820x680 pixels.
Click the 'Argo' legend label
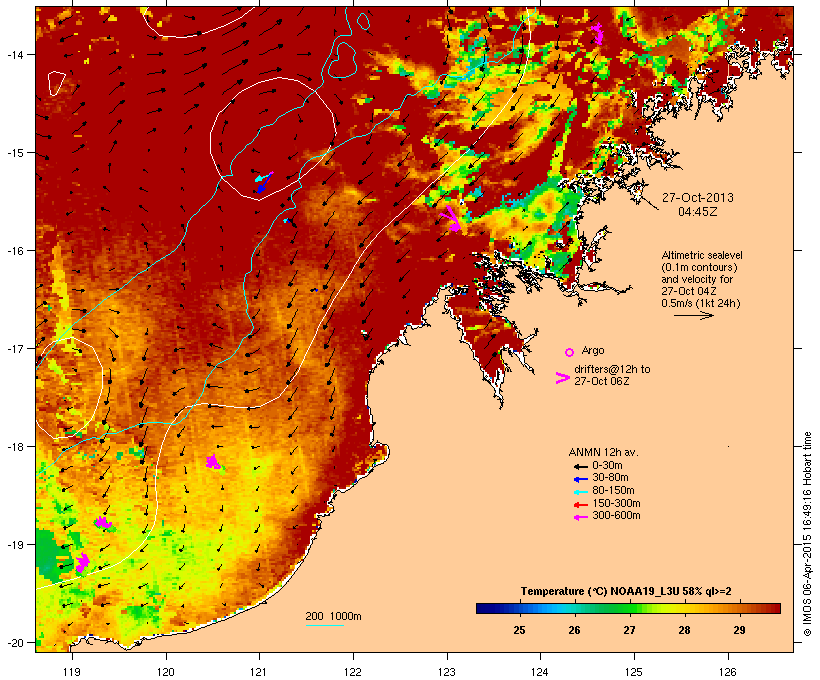[x=593, y=350]
